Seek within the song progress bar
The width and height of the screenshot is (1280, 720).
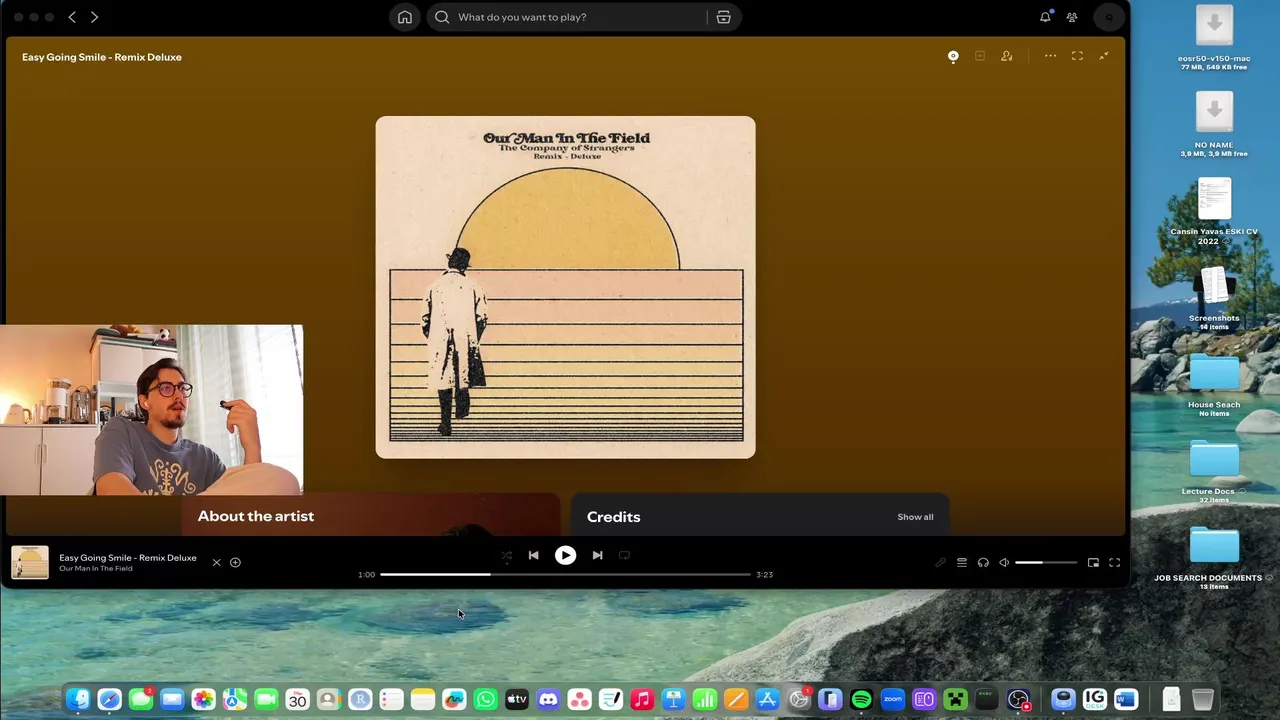(565, 574)
